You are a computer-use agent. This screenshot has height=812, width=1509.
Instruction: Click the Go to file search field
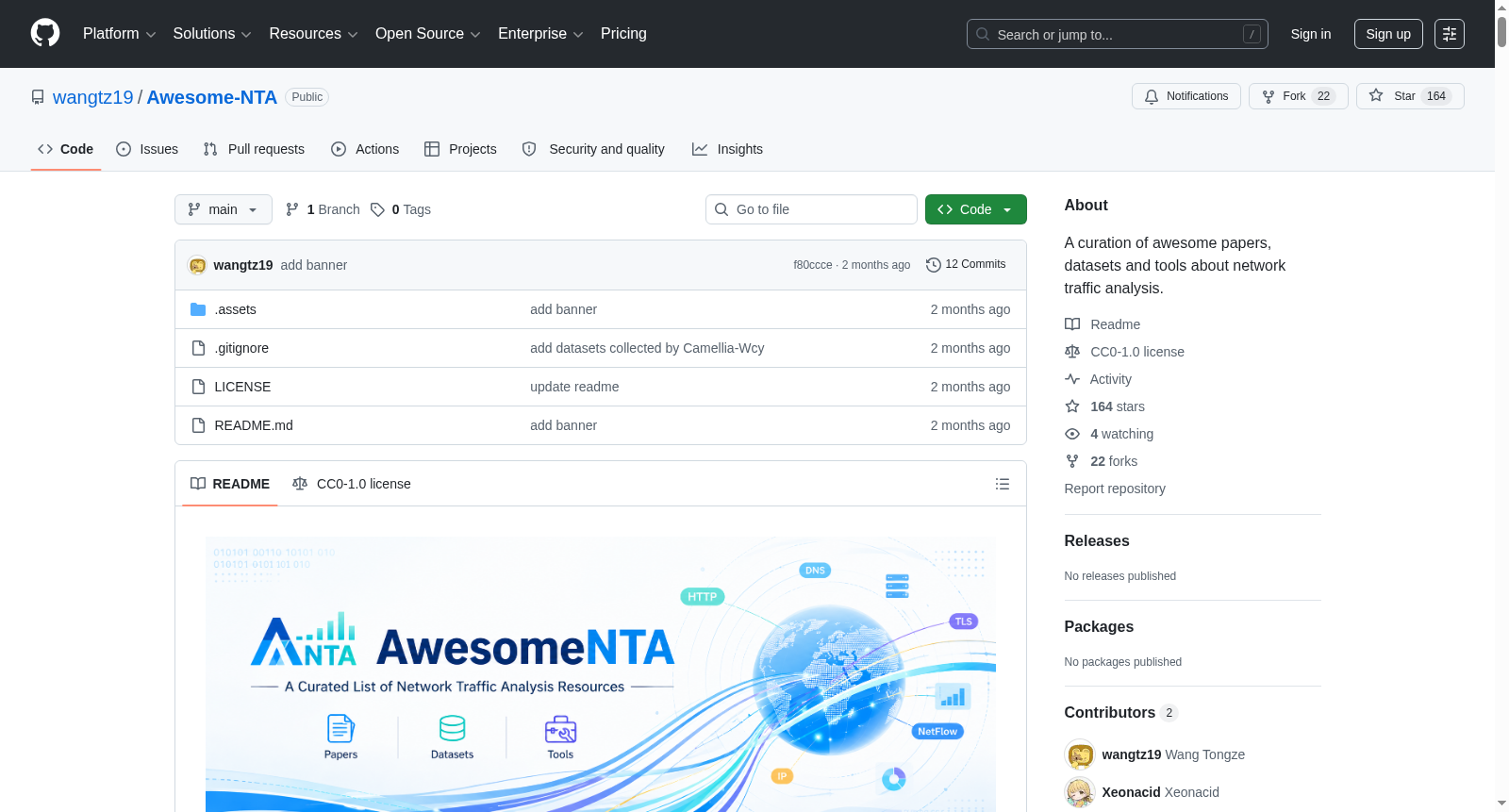[x=811, y=209]
